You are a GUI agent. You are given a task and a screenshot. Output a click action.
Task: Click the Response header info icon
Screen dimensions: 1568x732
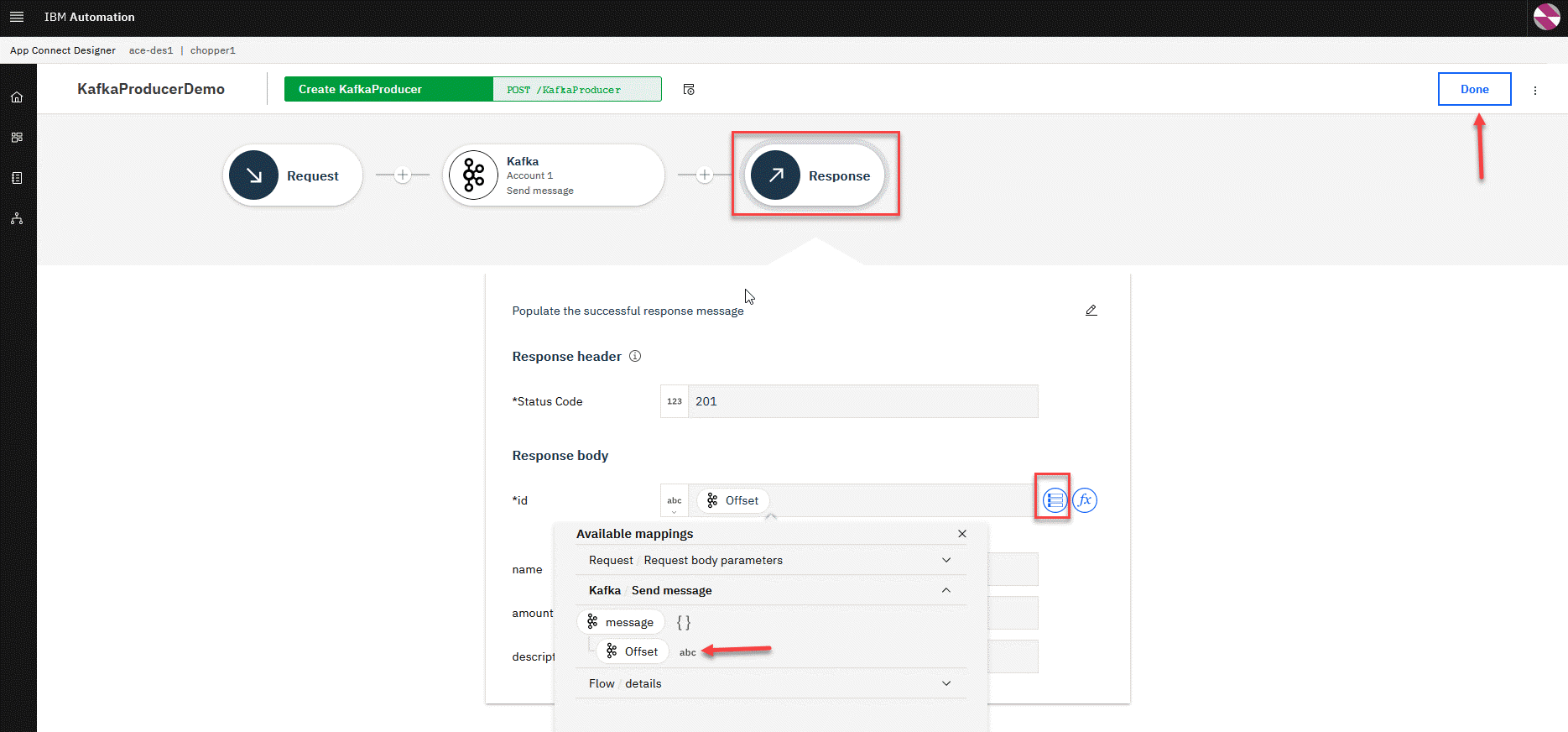635,356
